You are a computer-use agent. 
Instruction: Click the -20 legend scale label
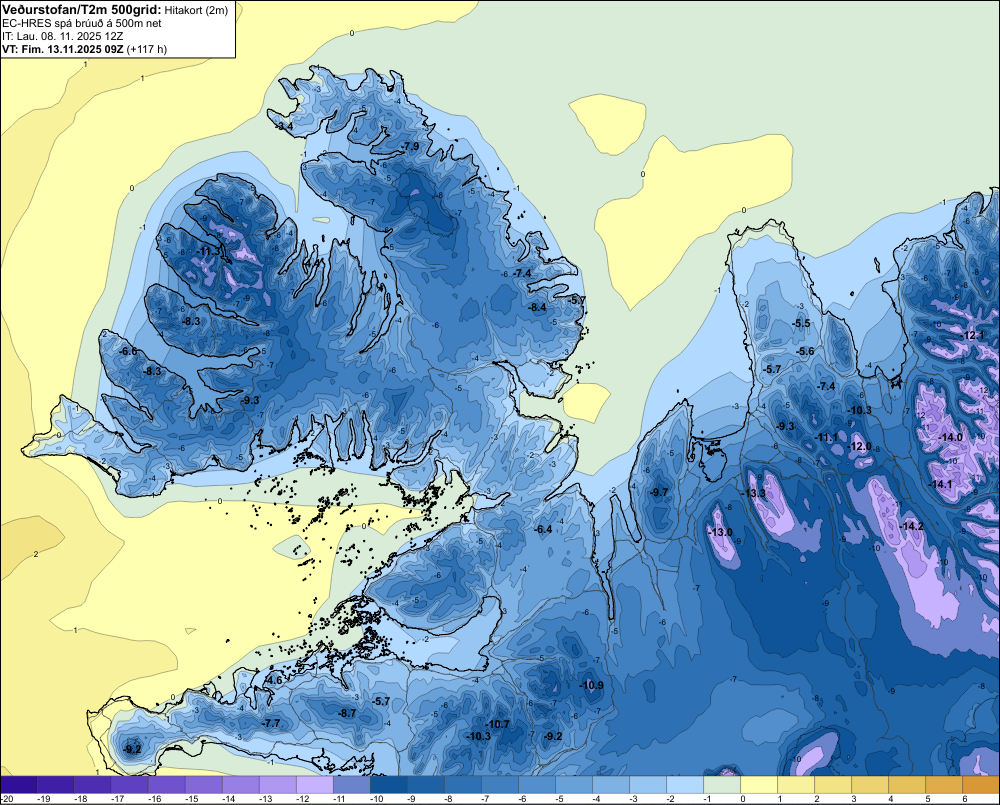pos(8,799)
